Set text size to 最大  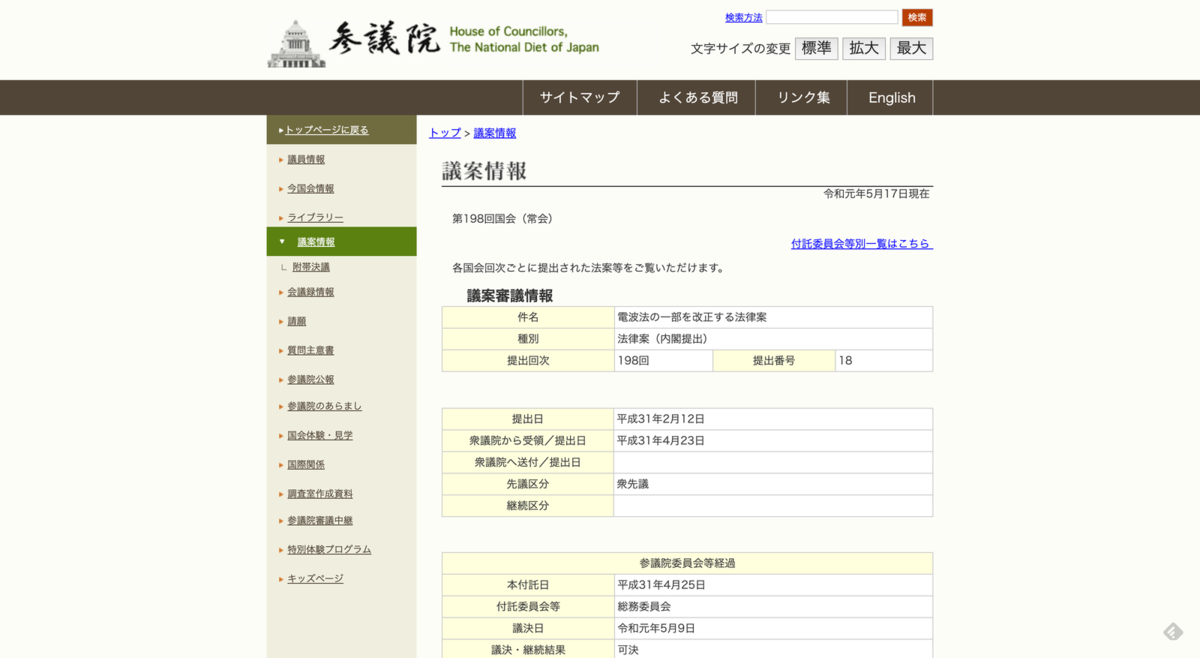tap(911, 48)
